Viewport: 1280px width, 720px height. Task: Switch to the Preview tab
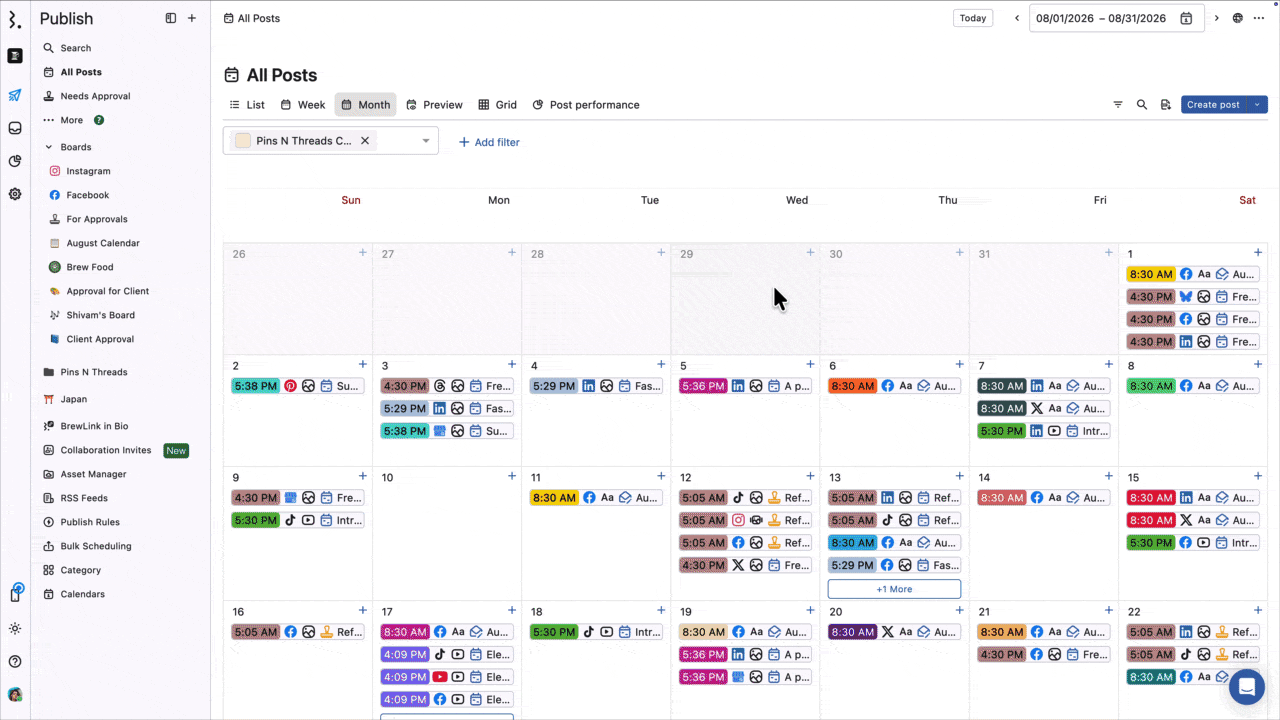(434, 105)
